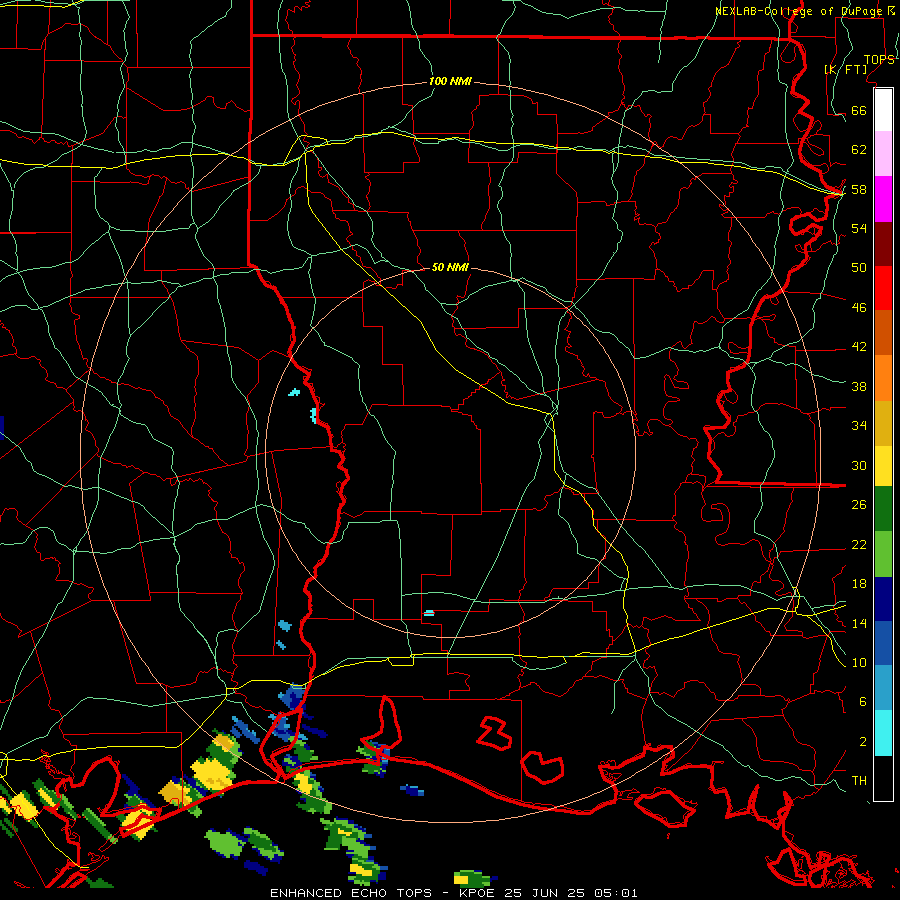Click the legend value '34'
Image resolution: width=900 pixels, height=900 pixels.
[859, 426]
